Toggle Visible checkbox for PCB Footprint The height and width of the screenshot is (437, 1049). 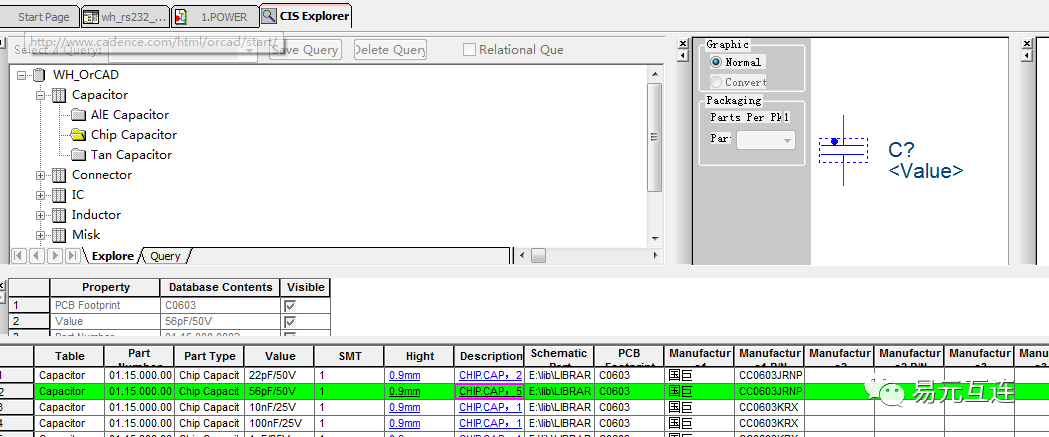290,305
